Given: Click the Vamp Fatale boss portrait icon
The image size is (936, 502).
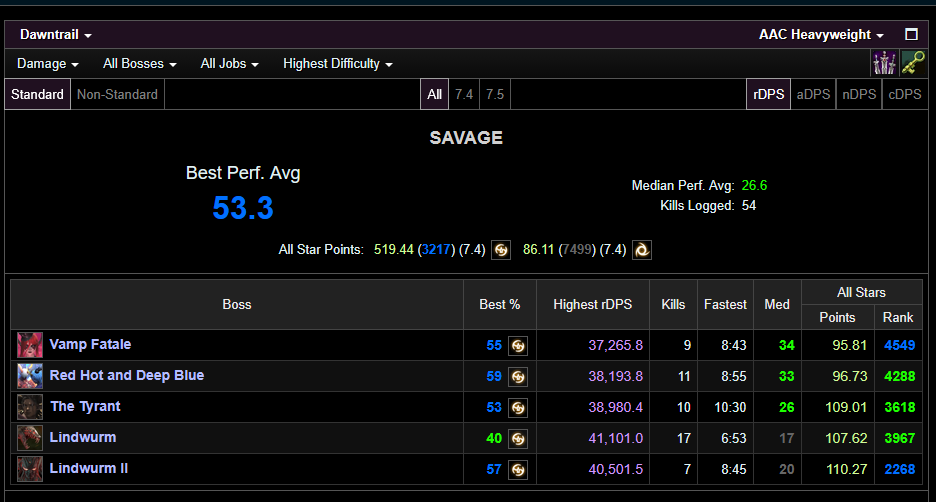Looking at the screenshot, I should (30, 345).
